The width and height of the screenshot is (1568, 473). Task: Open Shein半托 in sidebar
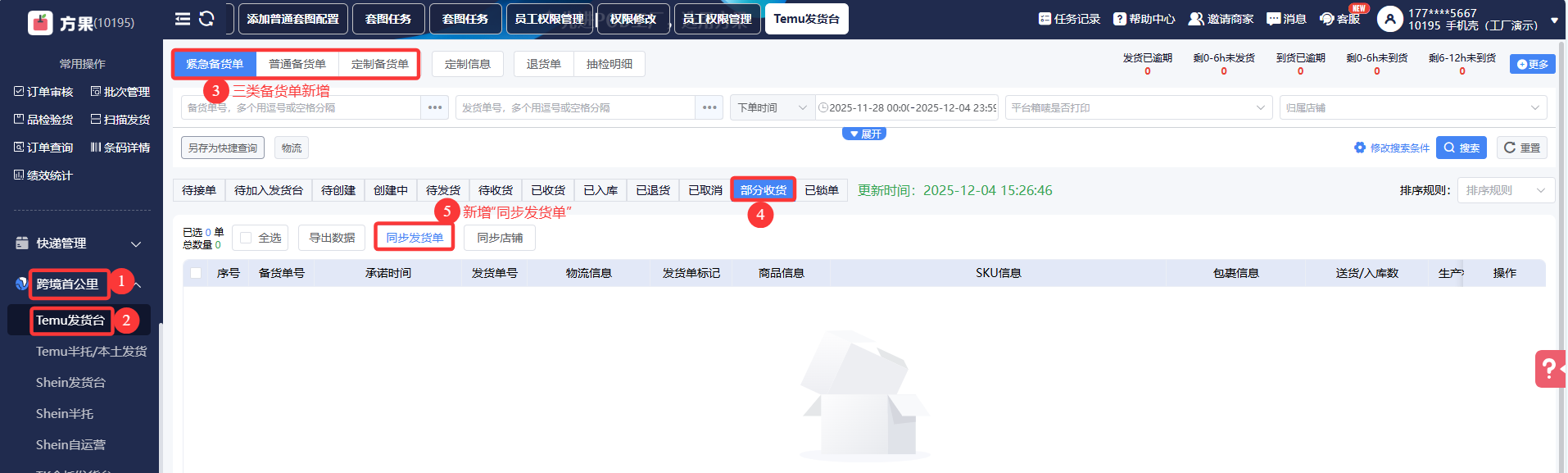click(65, 414)
